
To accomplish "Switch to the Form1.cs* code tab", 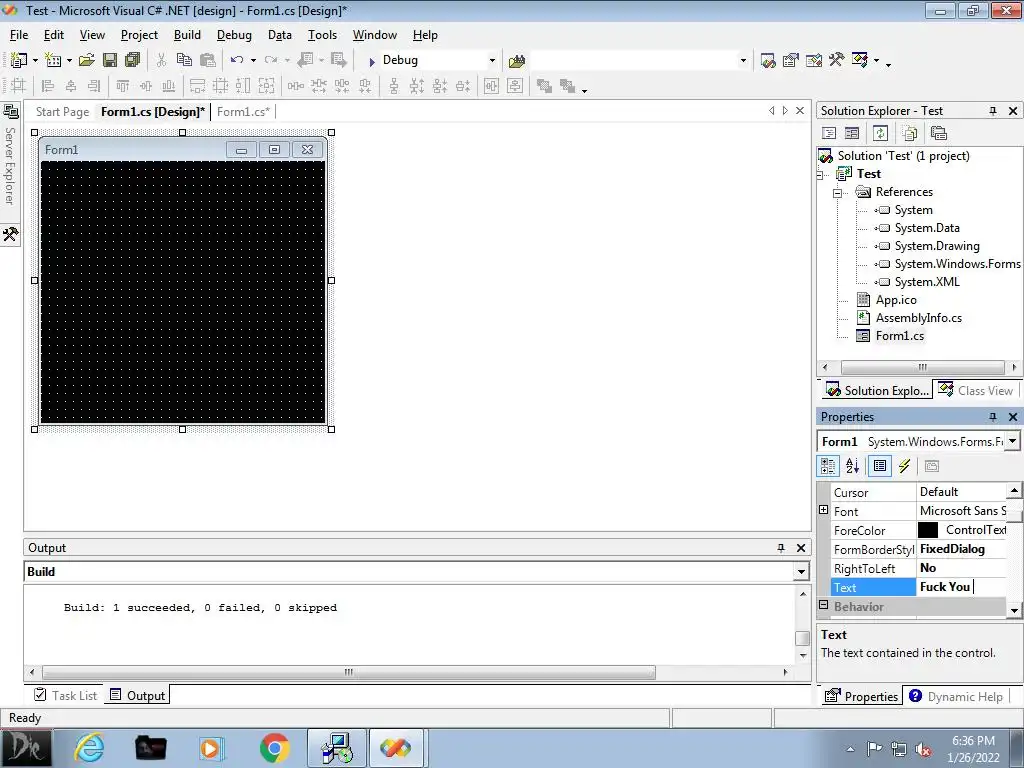I will click(243, 112).
